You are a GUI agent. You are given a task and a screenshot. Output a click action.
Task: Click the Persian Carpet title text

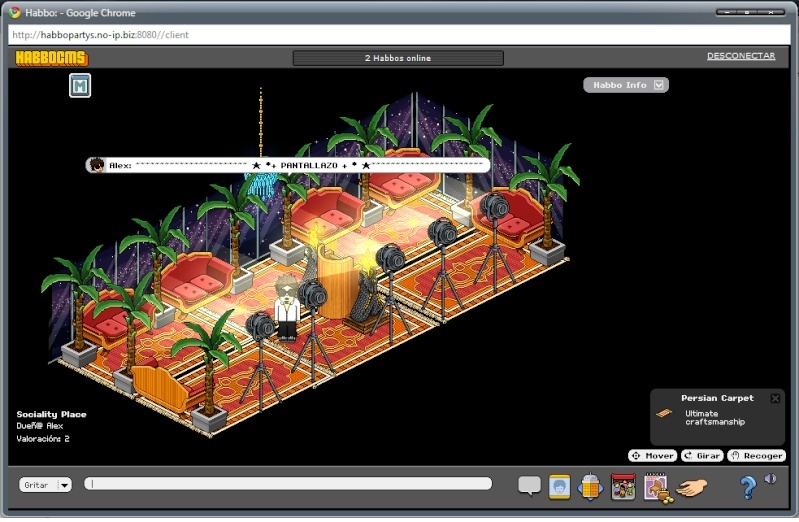717,398
